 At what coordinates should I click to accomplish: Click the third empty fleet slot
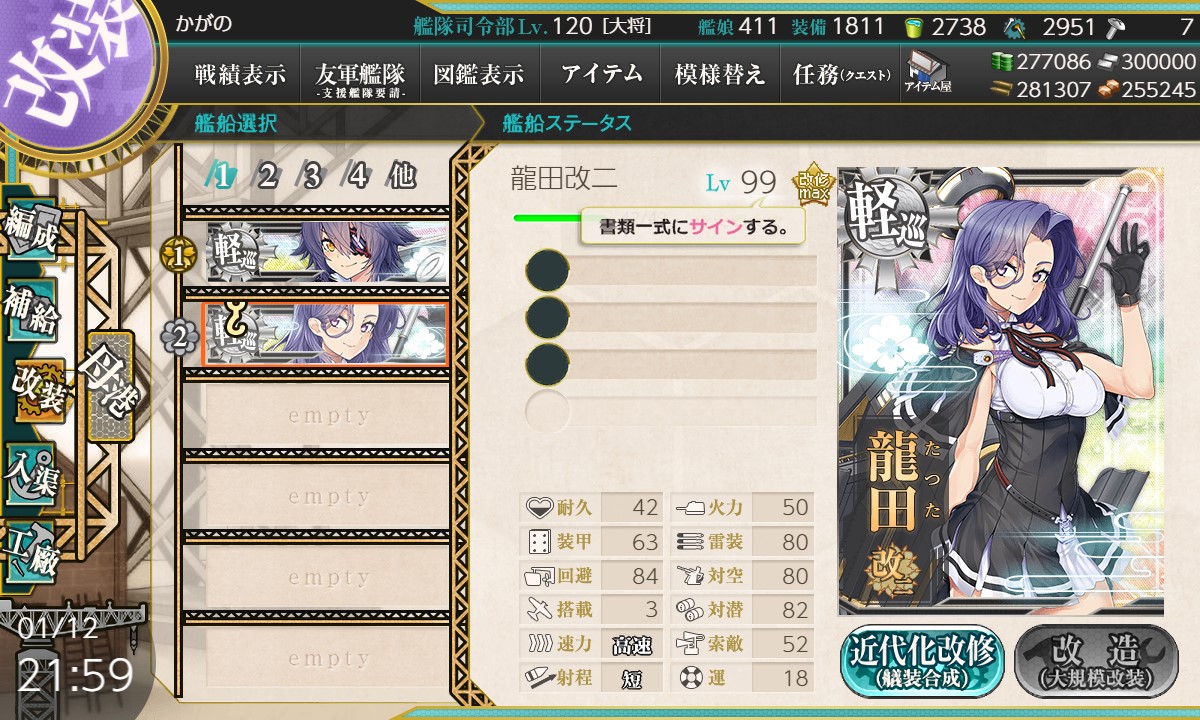[x=326, y=578]
